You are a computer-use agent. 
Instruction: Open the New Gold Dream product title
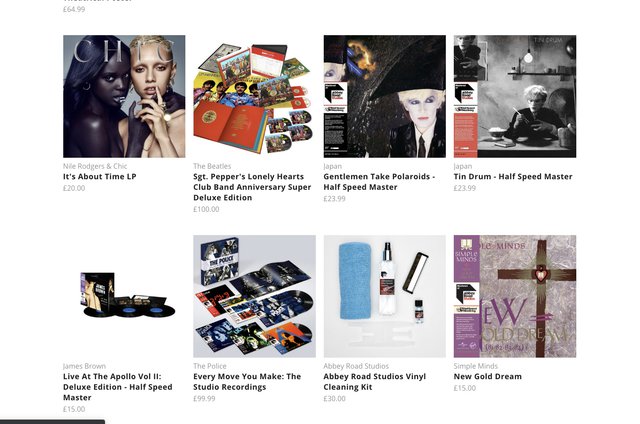pyautogui.click(x=487, y=377)
